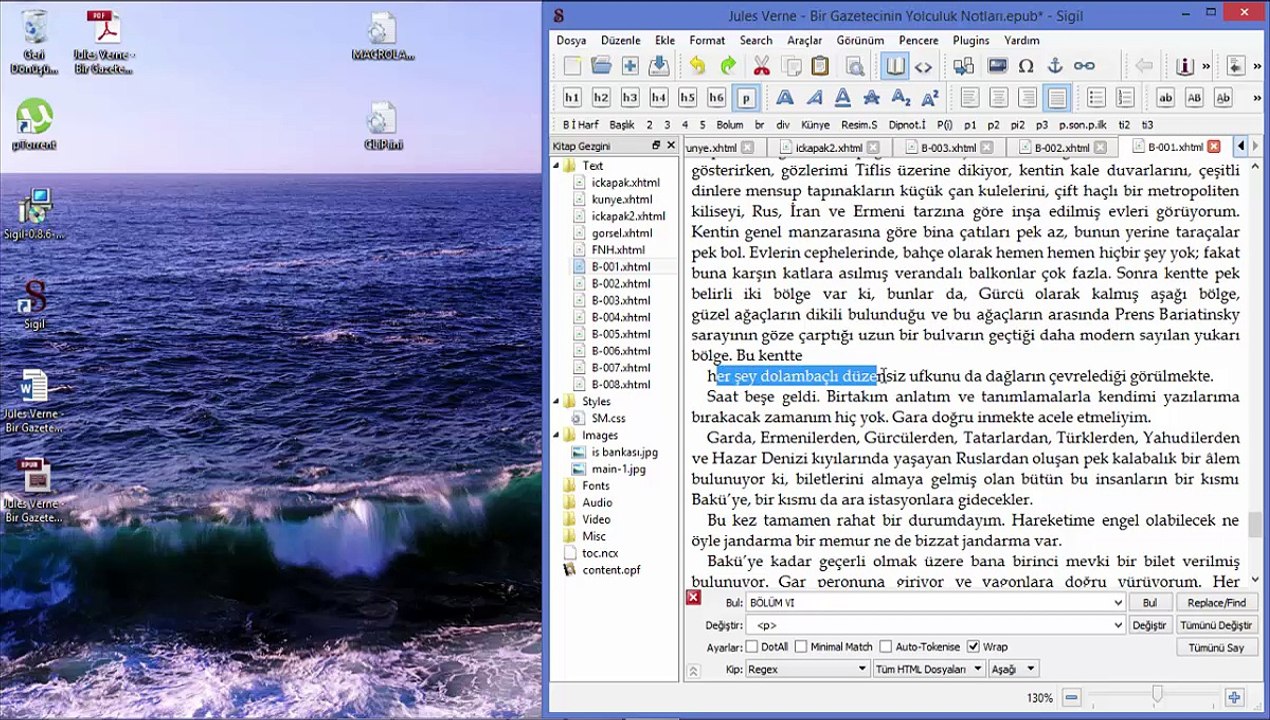
Task: Apply h1 heading style
Action: click(x=572, y=98)
